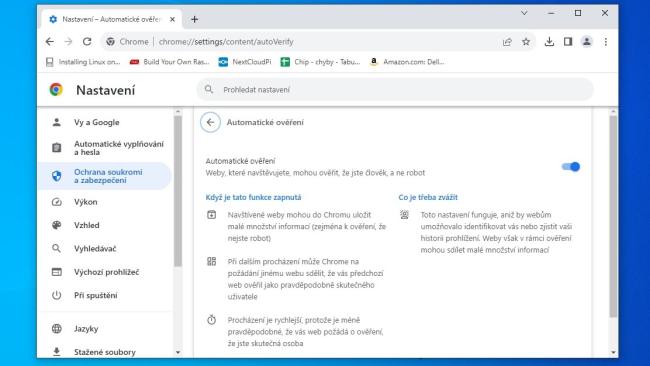This screenshot has width=650, height=366.
Task: Click the download icon beside Stažené soubory
Action: click(x=57, y=351)
